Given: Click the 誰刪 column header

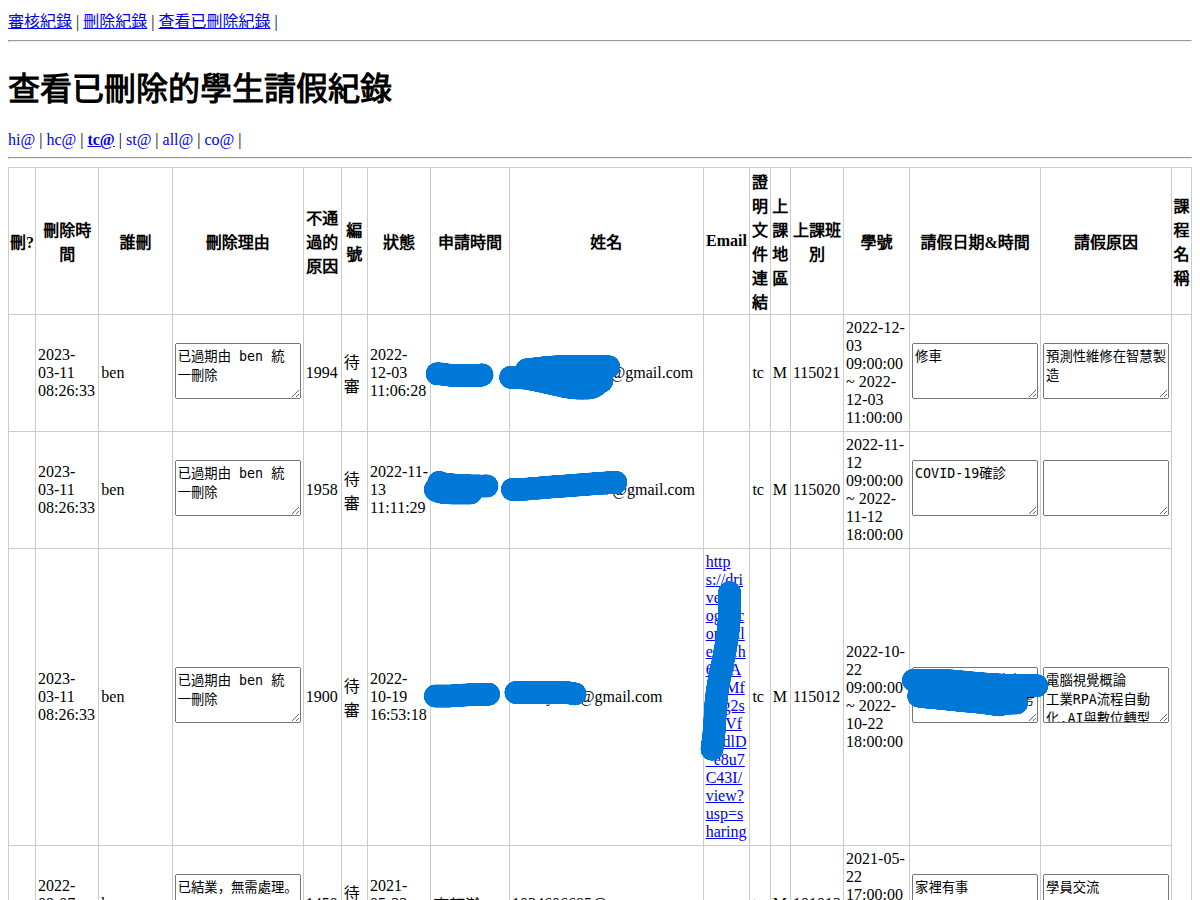Looking at the screenshot, I should pyautogui.click(x=136, y=242).
